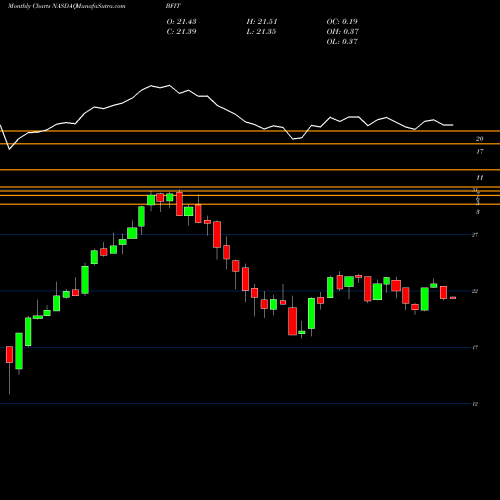
Task: Click the axis label 20 by the orange line
Action: coord(479,139)
